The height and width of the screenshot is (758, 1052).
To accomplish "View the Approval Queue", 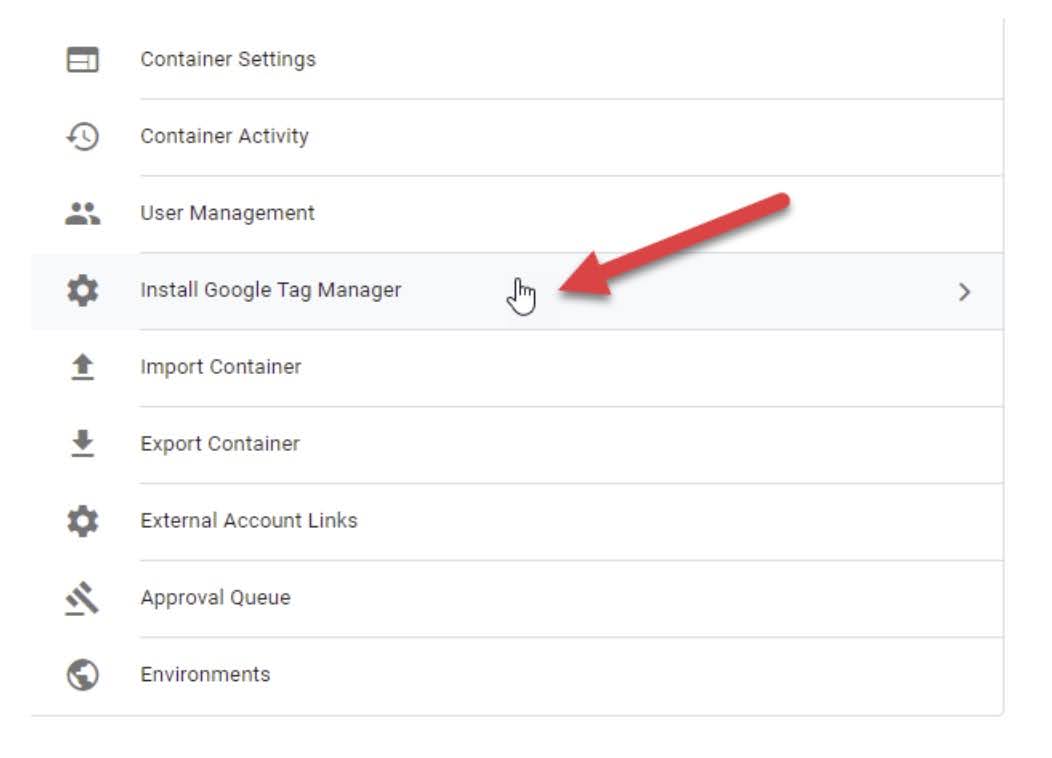I will (517, 598).
